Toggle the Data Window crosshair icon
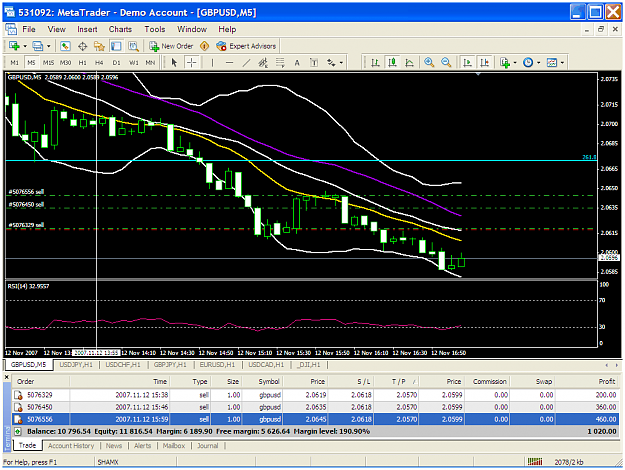Viewport: 625px width, 470px height. tap(82, 46)
